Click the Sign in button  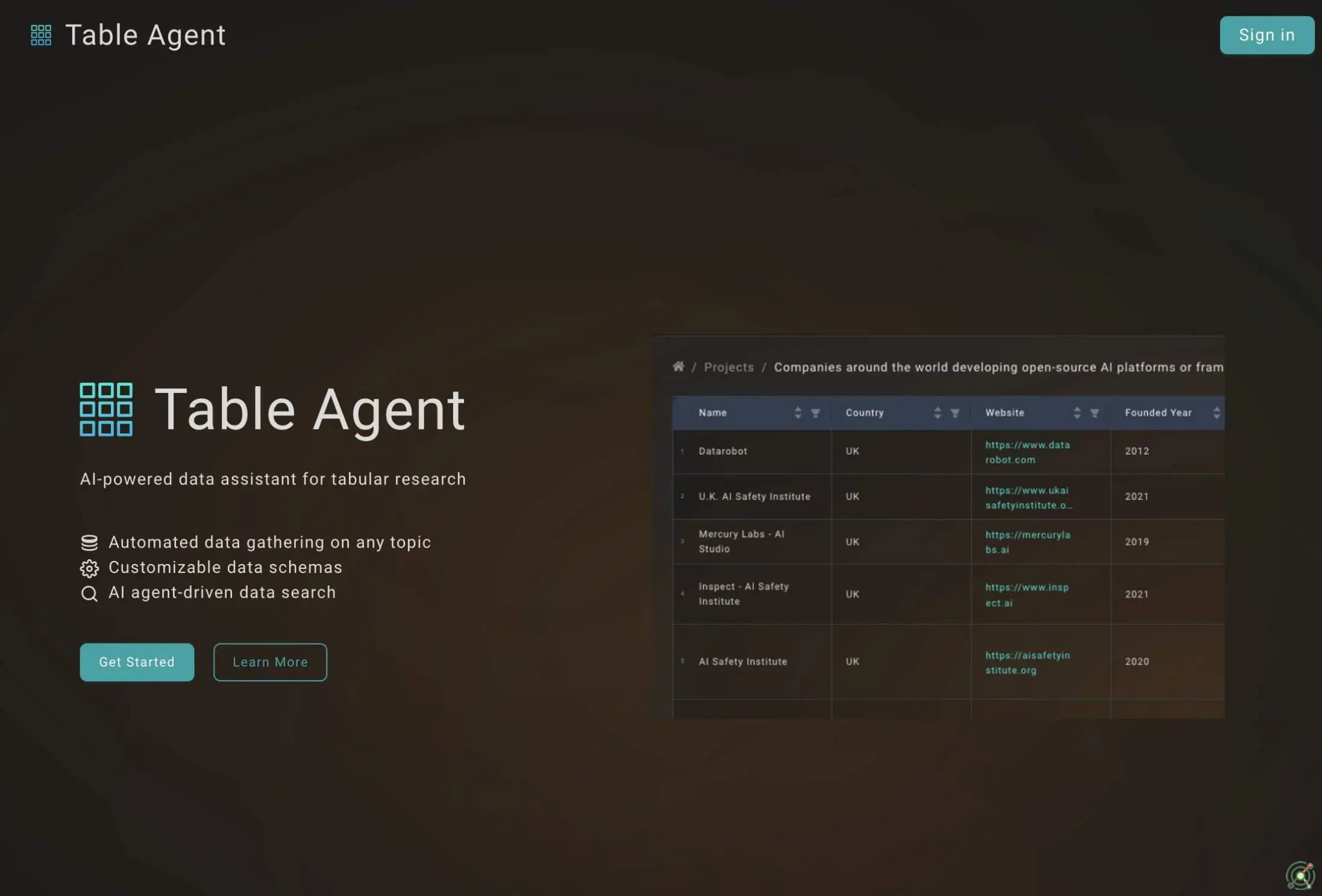(1267, 35)
